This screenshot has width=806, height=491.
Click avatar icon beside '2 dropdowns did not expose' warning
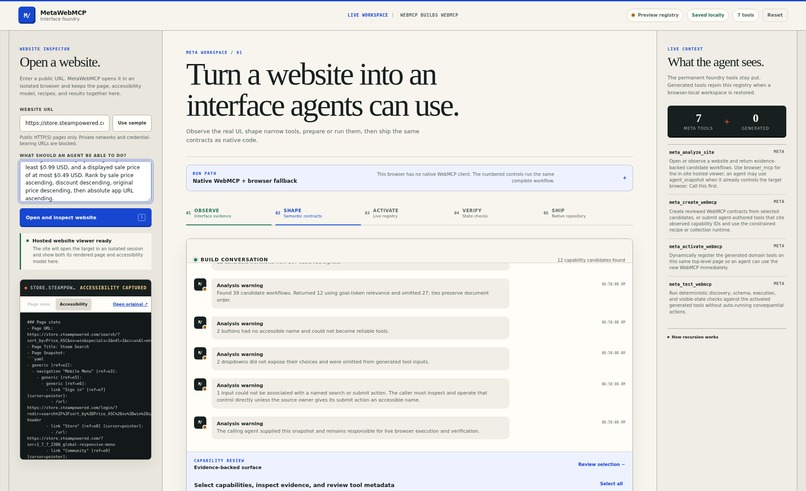[200, 354]
